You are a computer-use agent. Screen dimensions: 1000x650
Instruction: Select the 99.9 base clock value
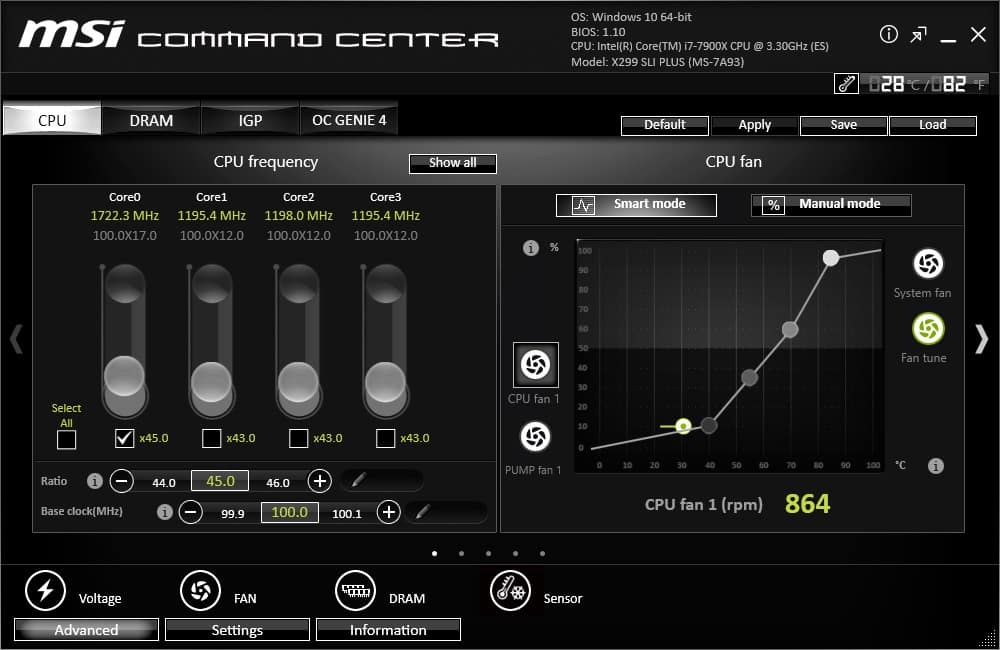233,513
